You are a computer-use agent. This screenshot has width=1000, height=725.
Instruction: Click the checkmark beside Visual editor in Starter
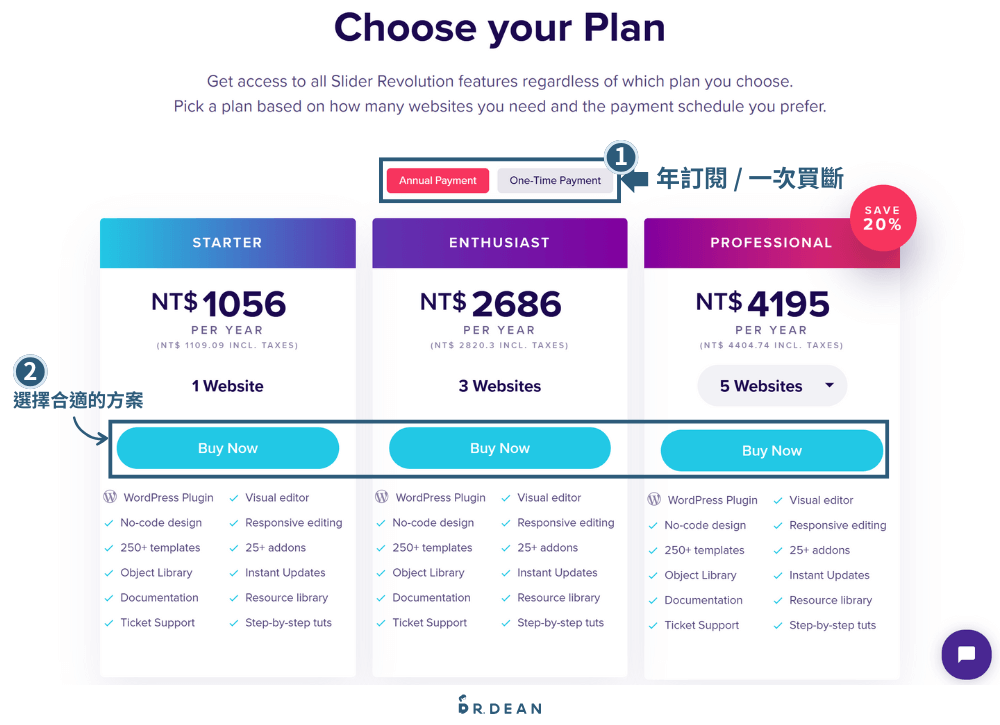tap(232, 497)
